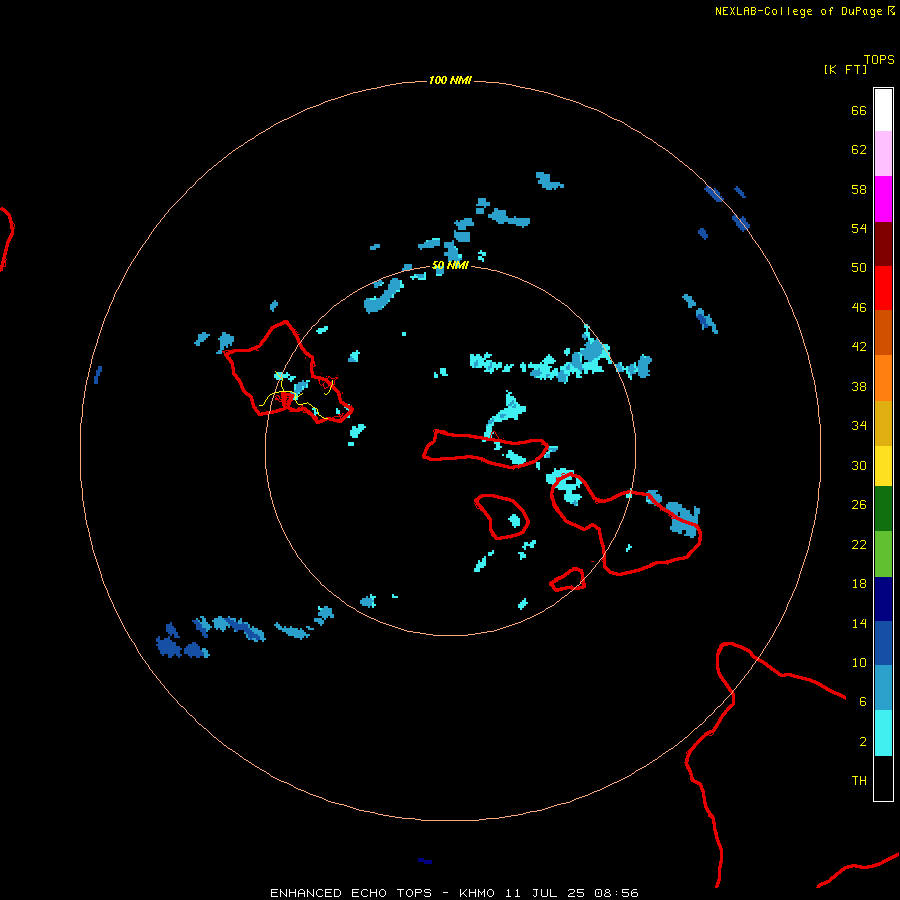Click the legend value label 42
900x900 pixels.
[x=859, y=347]
